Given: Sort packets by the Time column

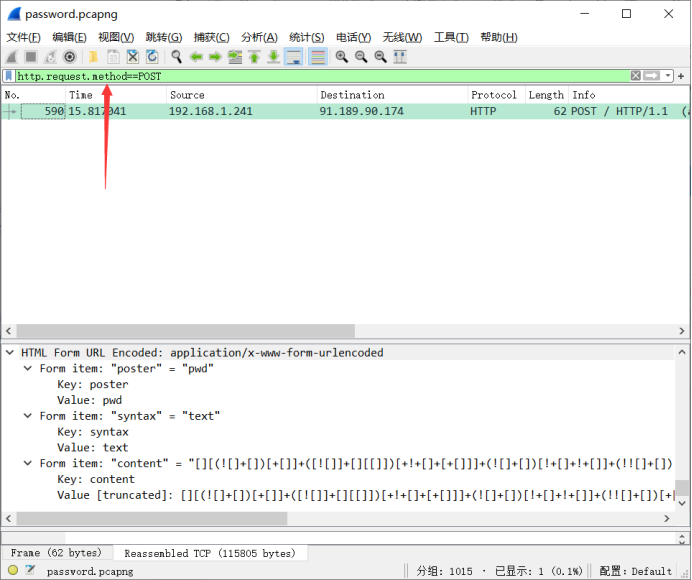Looking at the screenshot, I should [116, 95].
